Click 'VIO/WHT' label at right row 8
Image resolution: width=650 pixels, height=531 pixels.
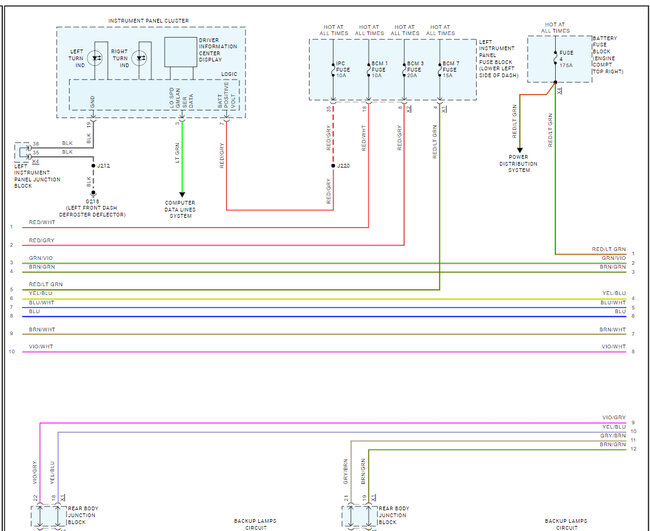click(614, 347)
